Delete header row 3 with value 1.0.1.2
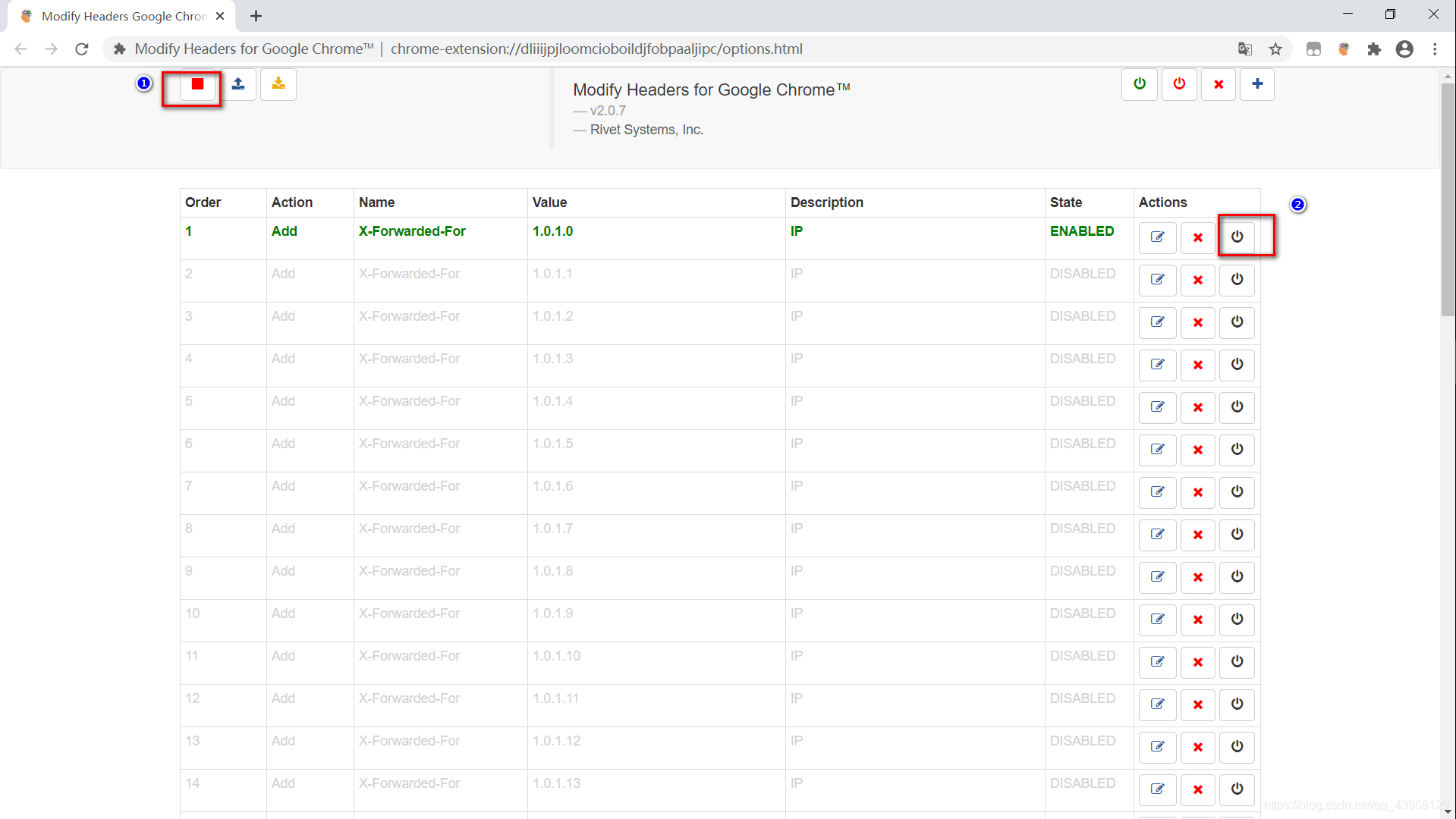1456x819 pixels. 1198,322
